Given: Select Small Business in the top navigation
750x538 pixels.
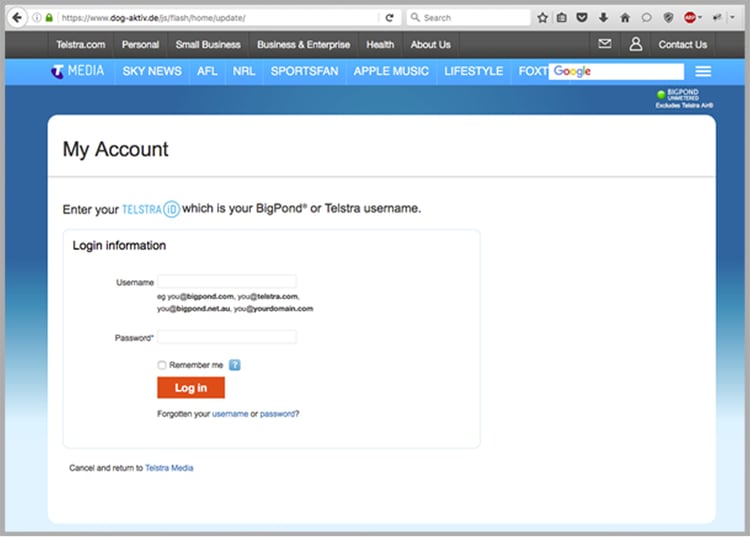Looking at the screenshot, I should (208, 44).
